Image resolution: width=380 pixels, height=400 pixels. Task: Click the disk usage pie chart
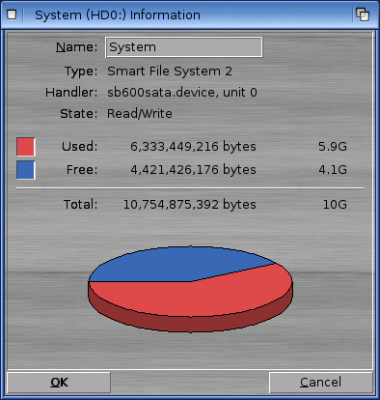click(x=190, y=289)
